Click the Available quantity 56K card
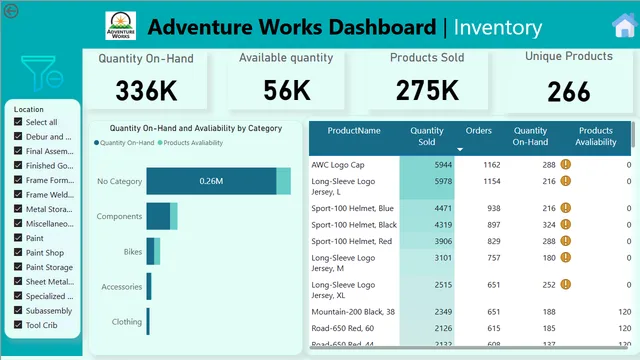Screen dimensions: 640x360 click(286, 80)
